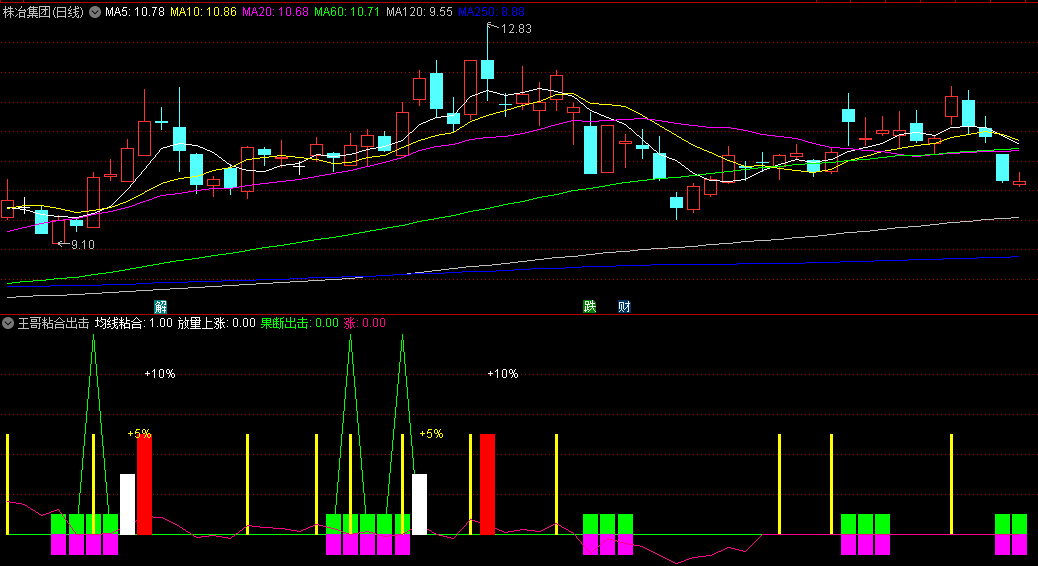Select the MA60: 10.71 label

(x=348, y=12)
